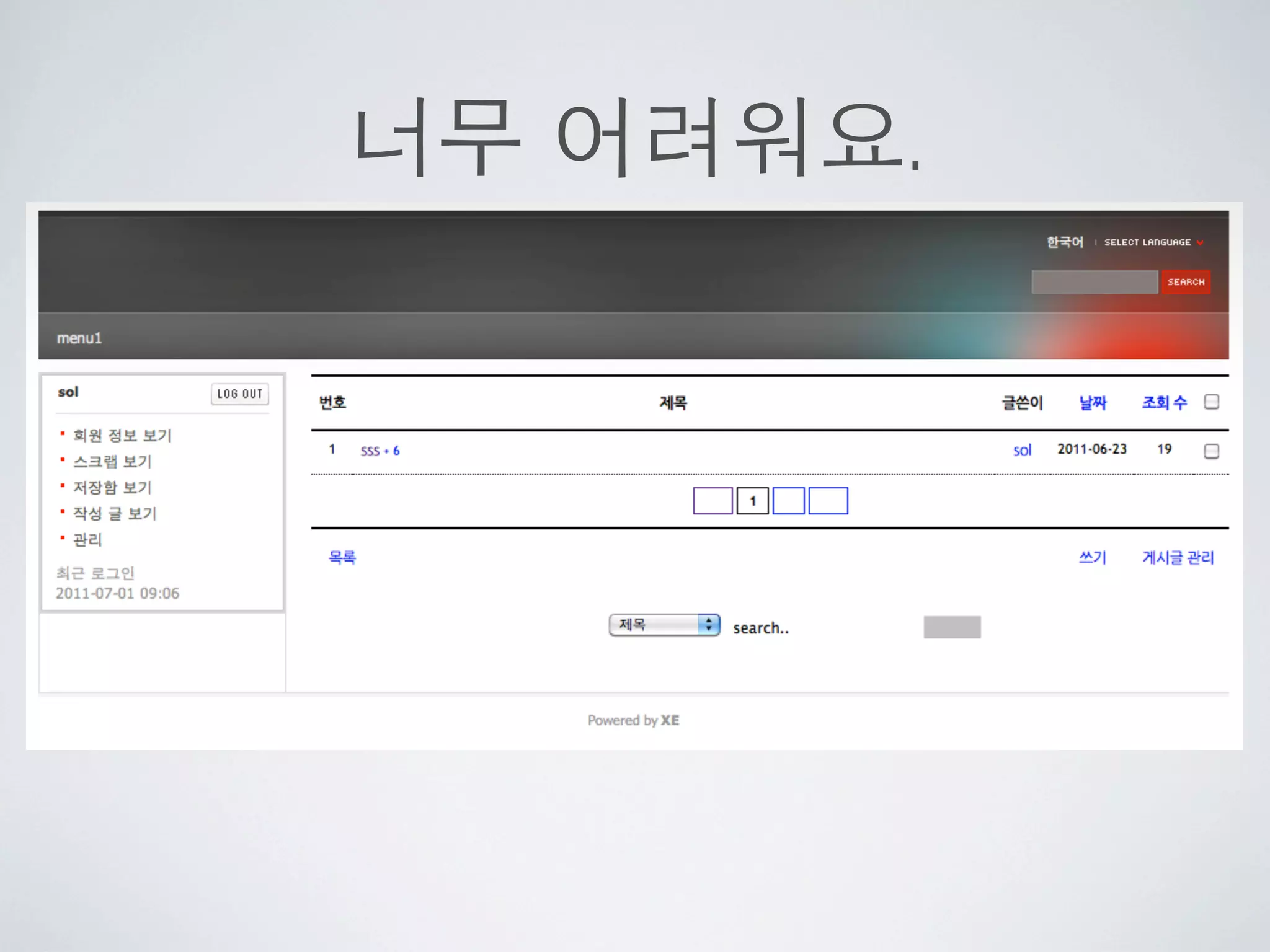Click the first pagination box
The width and height of the screenshot is (1270, 952).
[713, 501]
